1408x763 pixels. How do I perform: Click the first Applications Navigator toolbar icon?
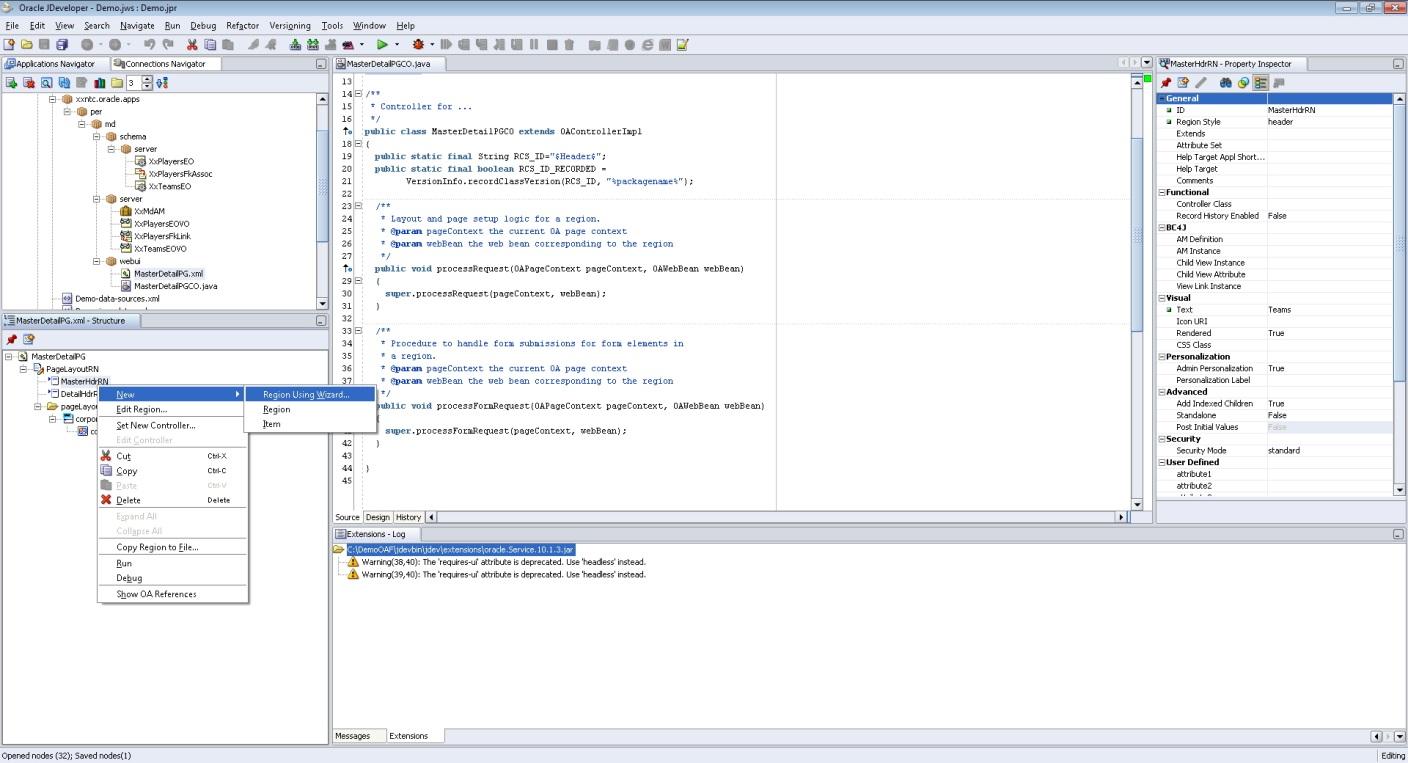pyautogui.click(x=12, y=83)
